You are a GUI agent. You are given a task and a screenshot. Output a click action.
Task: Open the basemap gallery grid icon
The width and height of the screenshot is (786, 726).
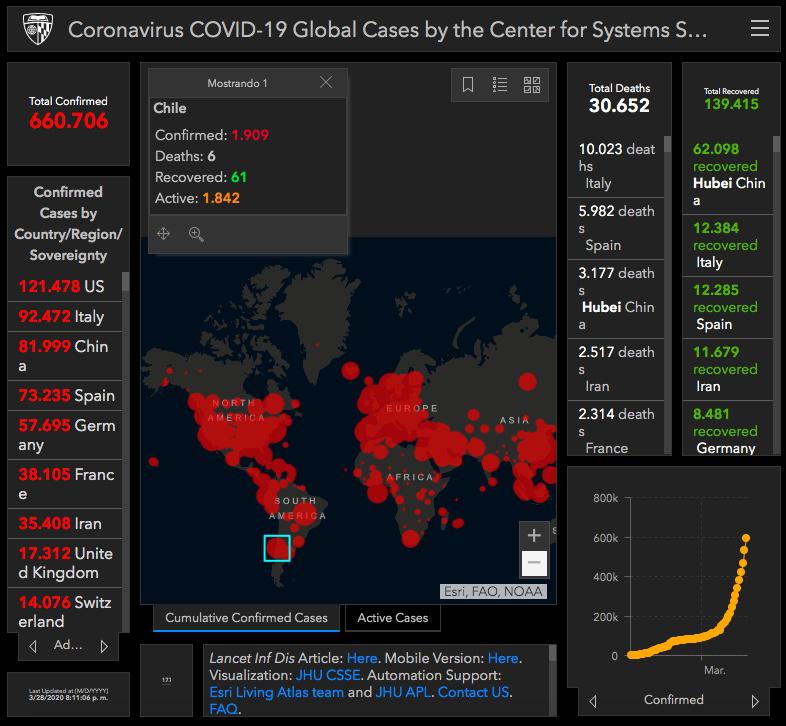(x=532, y=85)
